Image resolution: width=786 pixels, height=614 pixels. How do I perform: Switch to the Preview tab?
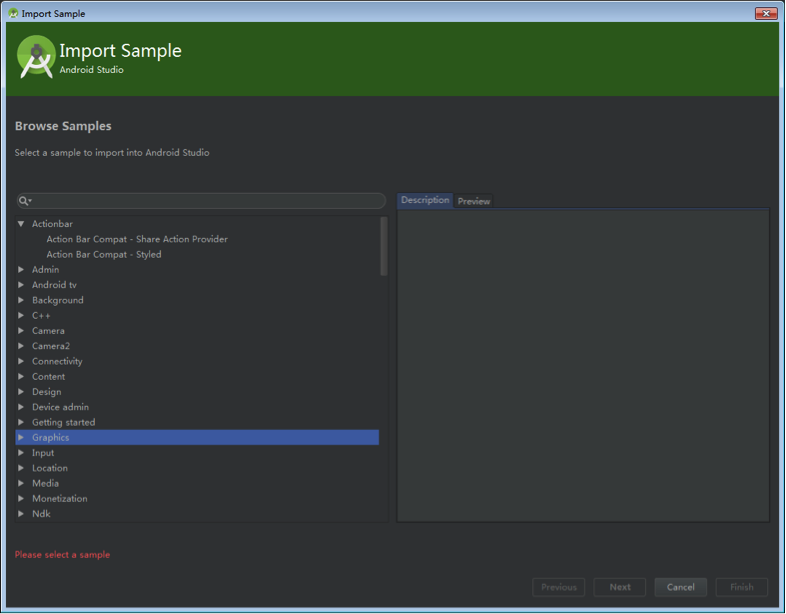[474, 201]
